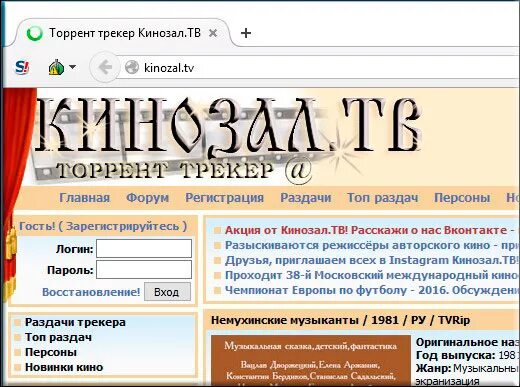Image resolution: width=520 pixels, height=387 pixels.
Task: Open the Главная menu item
Action: pos(84,198)
